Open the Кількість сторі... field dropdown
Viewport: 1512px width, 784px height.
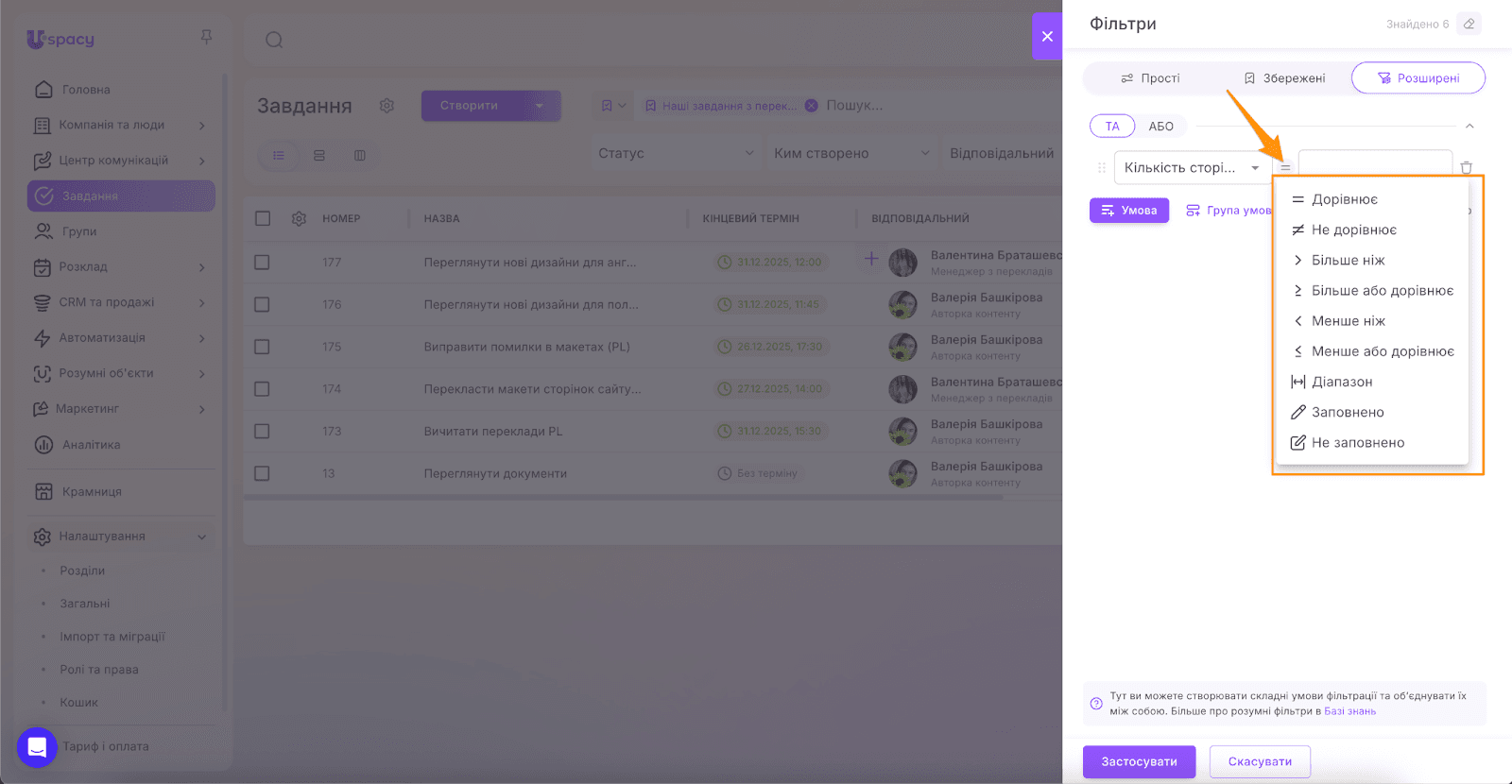point(1193,167)
